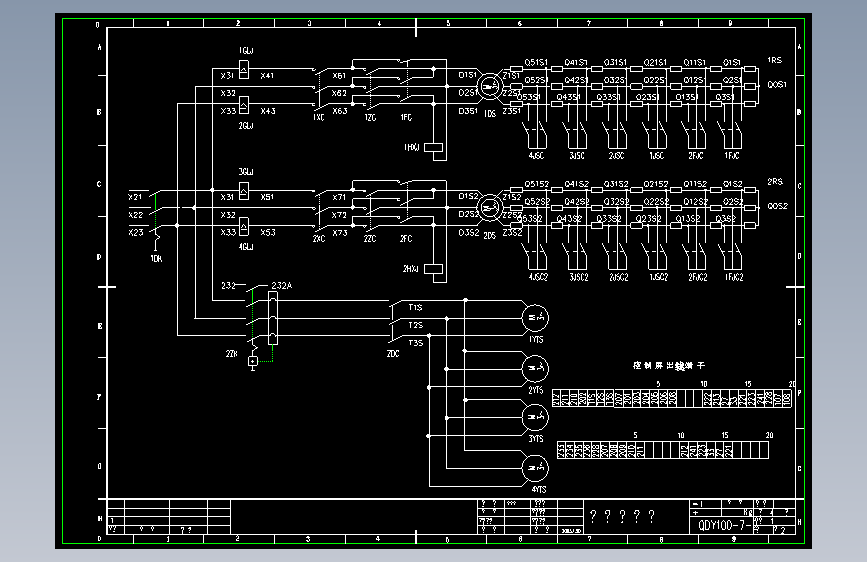Screen dimensions: 867x562
Task: Select the X73 text
Action: [340, 233]
